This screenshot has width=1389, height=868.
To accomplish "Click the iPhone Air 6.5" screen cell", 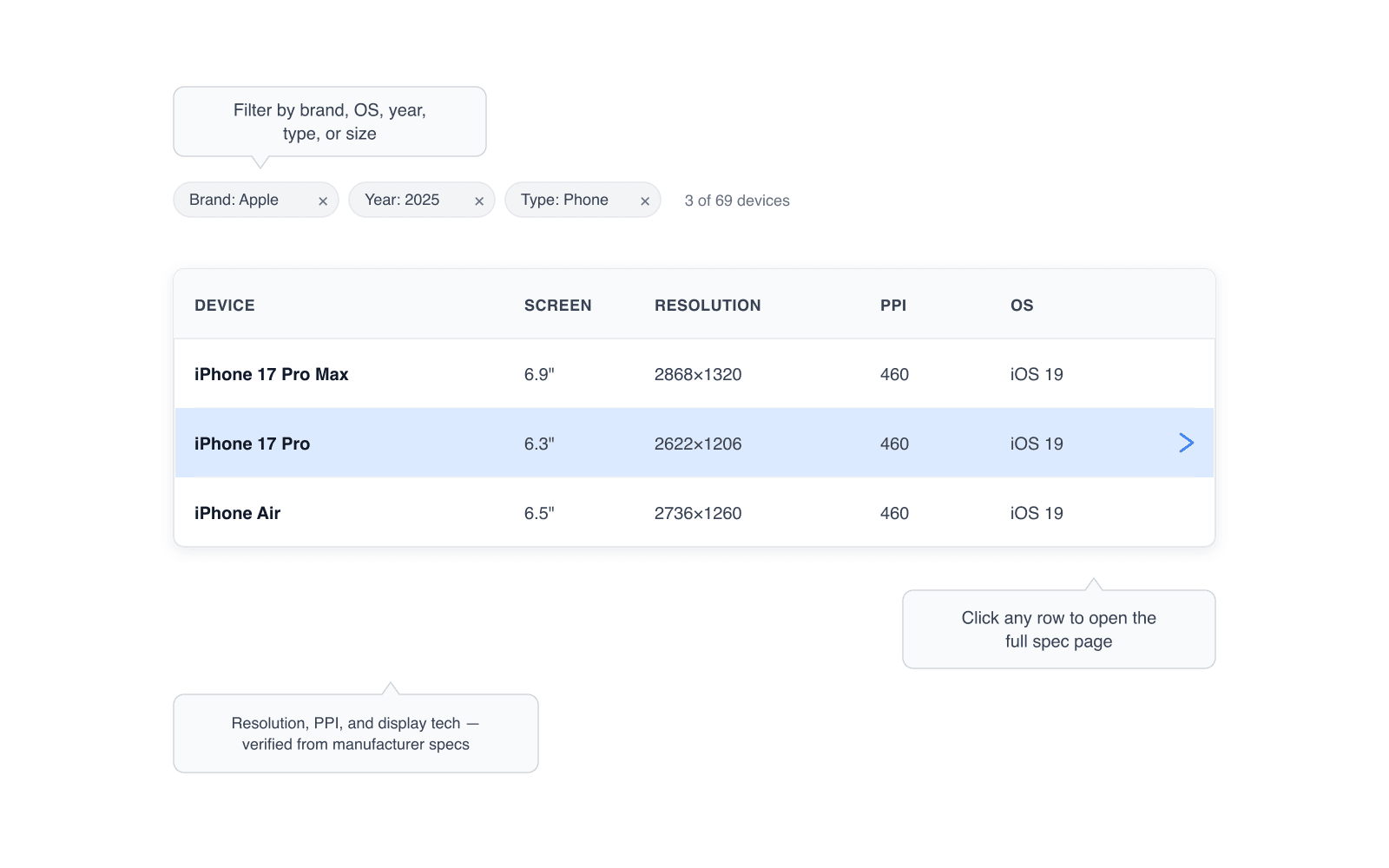I will pos(539,513).
